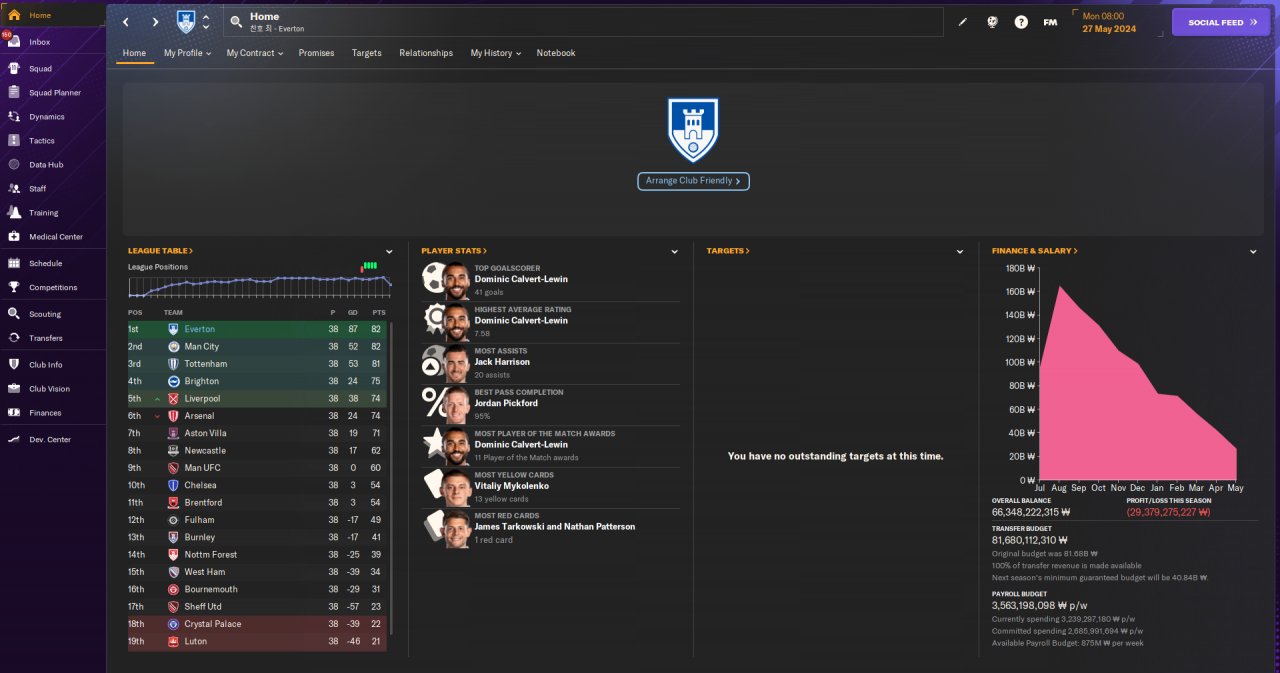Open the Tactics sidebar icon

pos(14,141)
